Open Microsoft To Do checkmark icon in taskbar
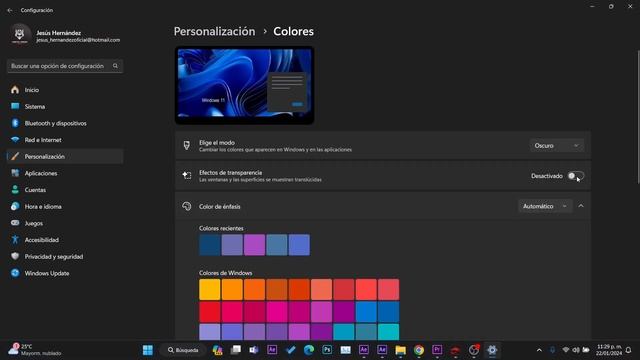This screenshot has width=640, height=360. 290,350
